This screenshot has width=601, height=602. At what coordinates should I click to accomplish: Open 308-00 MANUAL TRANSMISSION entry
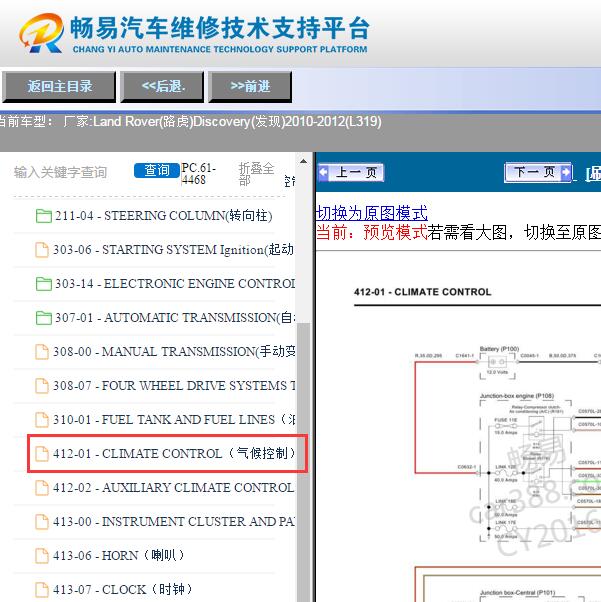coord(174,352)
